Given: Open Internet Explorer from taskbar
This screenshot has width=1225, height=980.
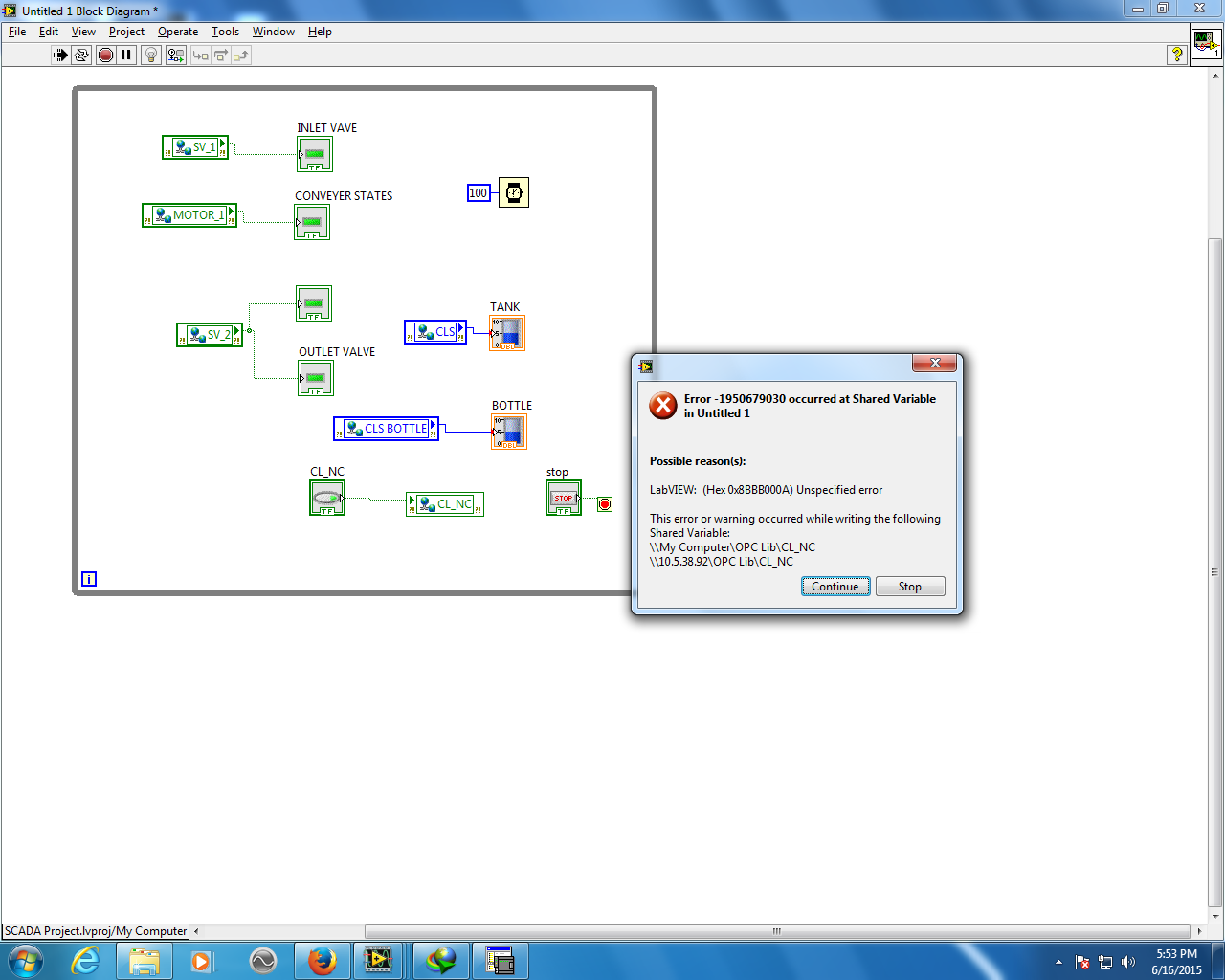Looking at the screenshot, I should 86,961.
